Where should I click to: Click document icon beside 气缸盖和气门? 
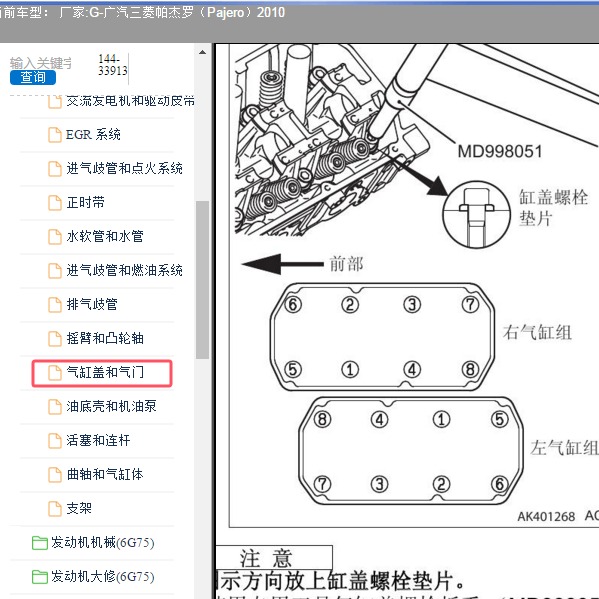point(55,373)
